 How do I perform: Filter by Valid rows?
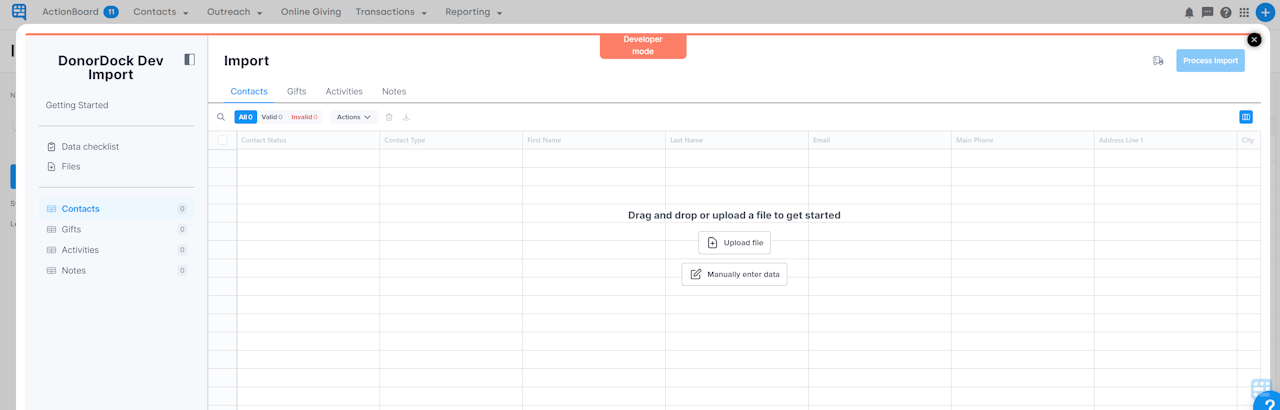[x=272, y=117]
